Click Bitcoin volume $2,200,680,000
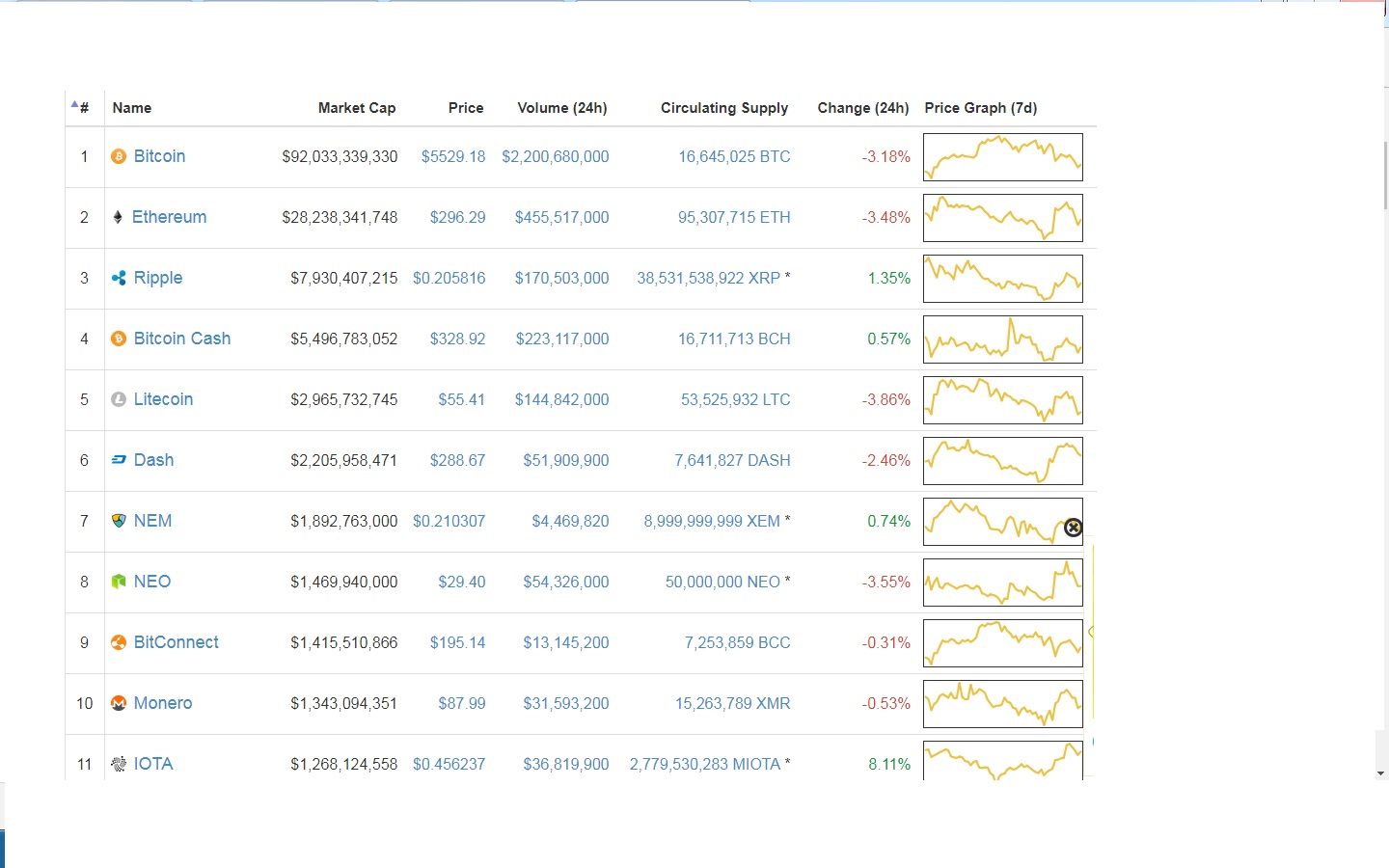This screenshot has width=1389, height=868. click(556, 156)
